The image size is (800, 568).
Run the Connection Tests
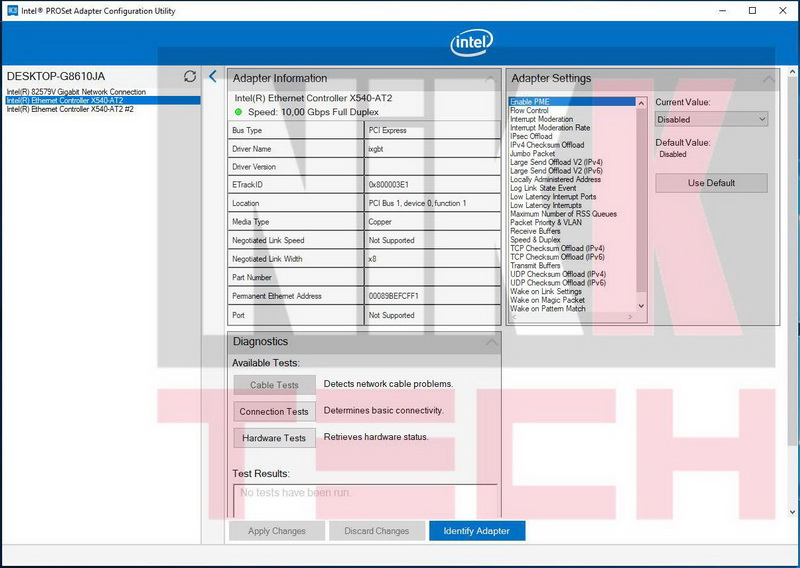(x=274, y=411)
